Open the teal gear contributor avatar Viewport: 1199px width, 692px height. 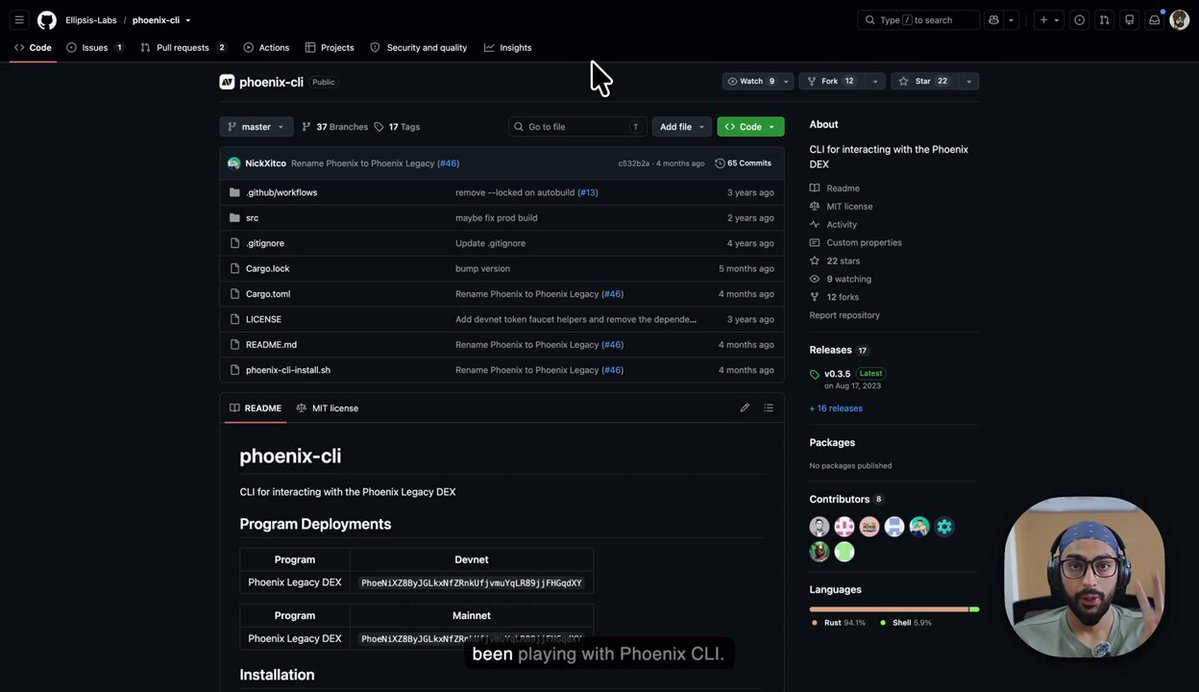tap(944, 526)
